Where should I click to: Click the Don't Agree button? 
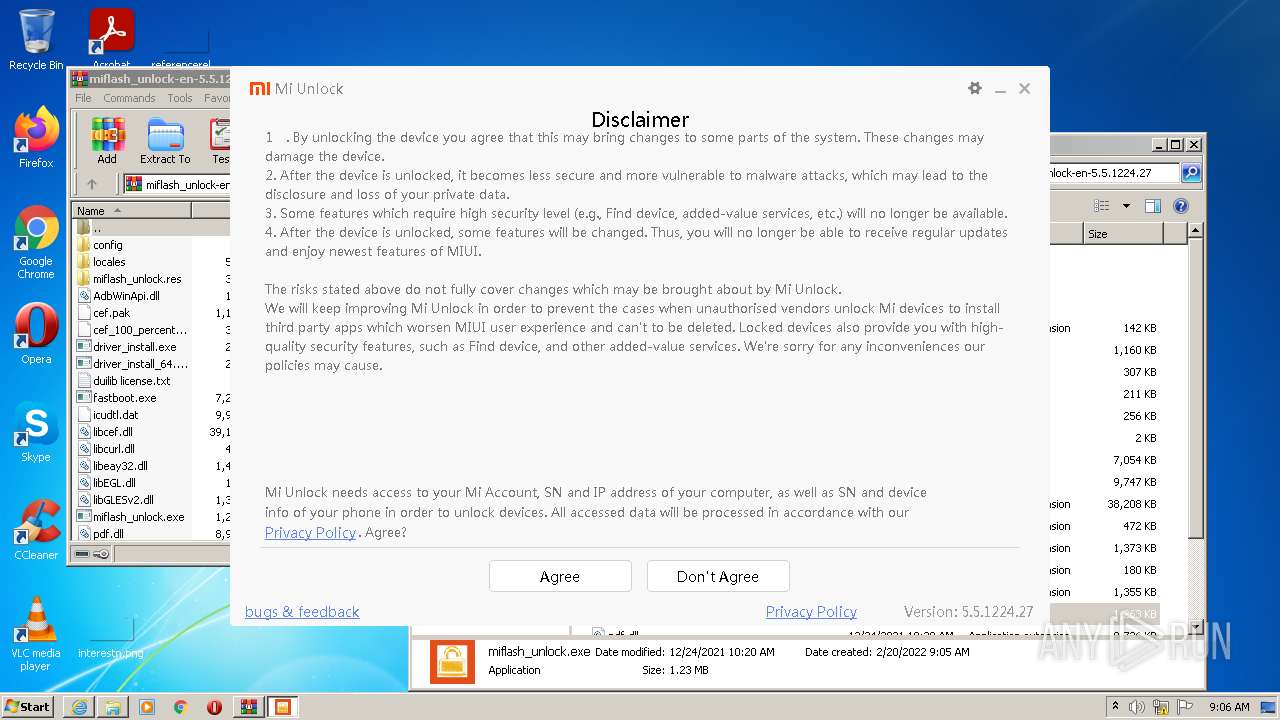pyautogui.click(x=718, y=576)
